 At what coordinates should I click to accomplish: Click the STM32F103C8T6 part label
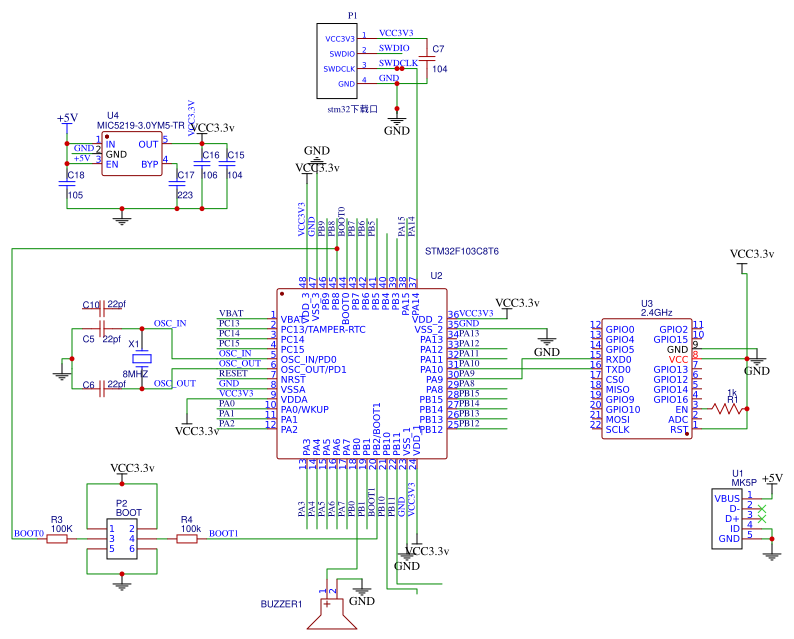pyautogui.click(x=462, y=251)
